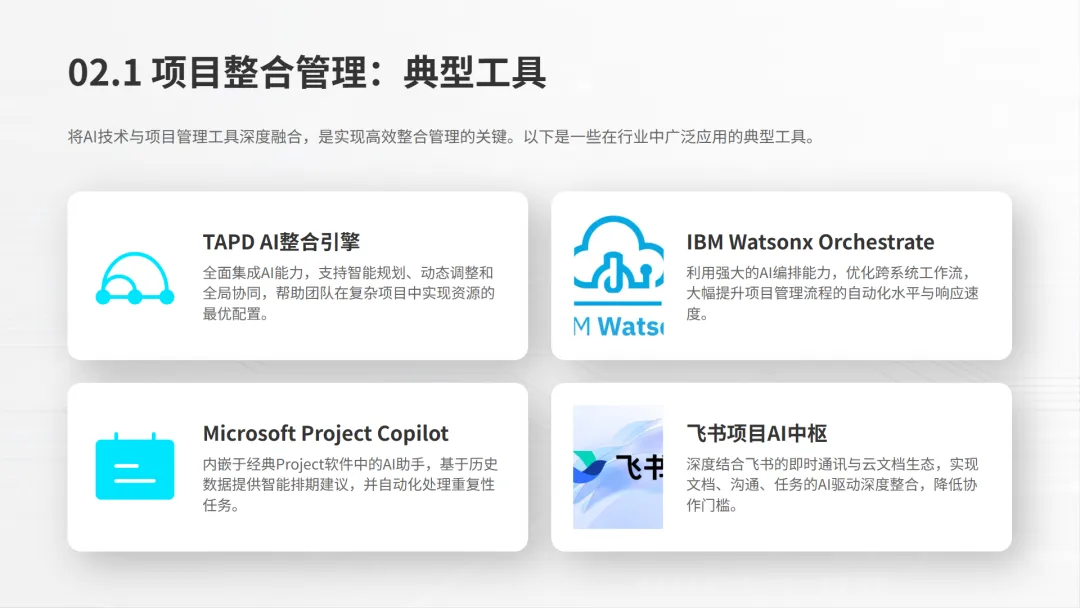Click the heading IBM Watsonx Orchestrate
Image resolution: width=1080 pixels, height=608 pixels.
810,242
